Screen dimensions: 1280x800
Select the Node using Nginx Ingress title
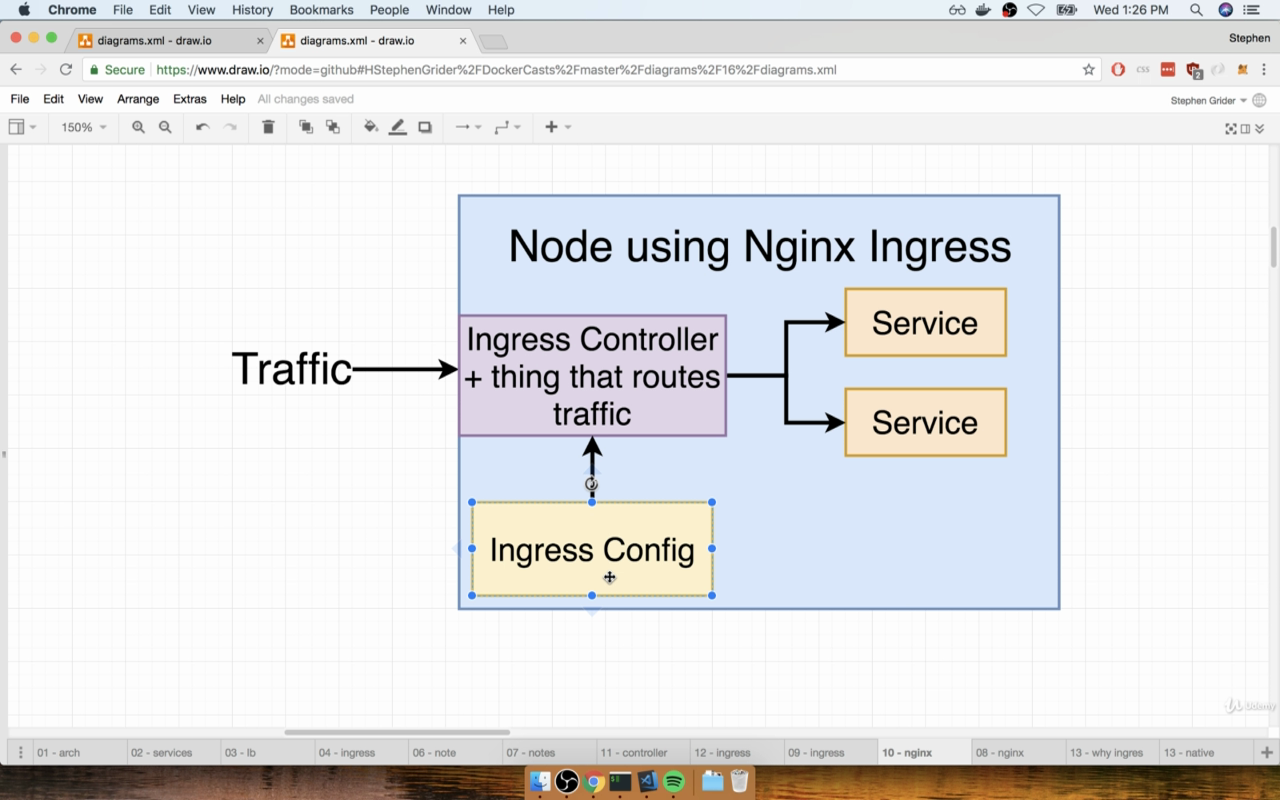coord(759,246)
